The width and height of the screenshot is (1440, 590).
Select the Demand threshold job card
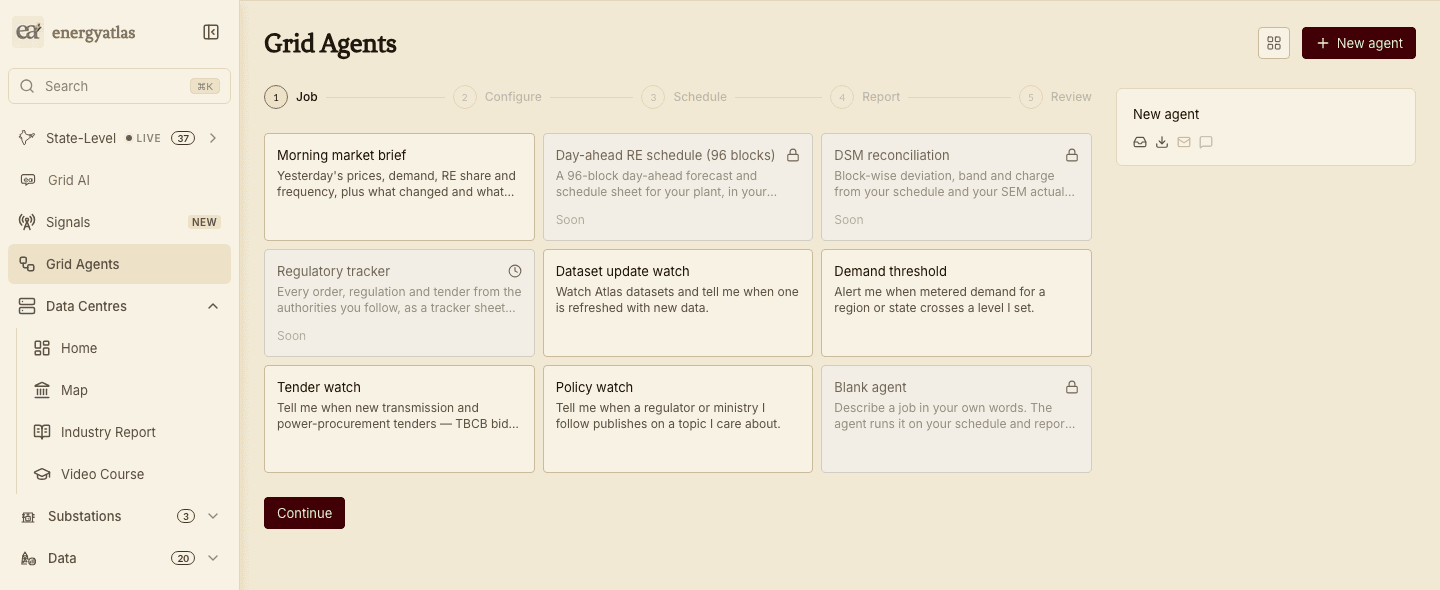(956, 303)
